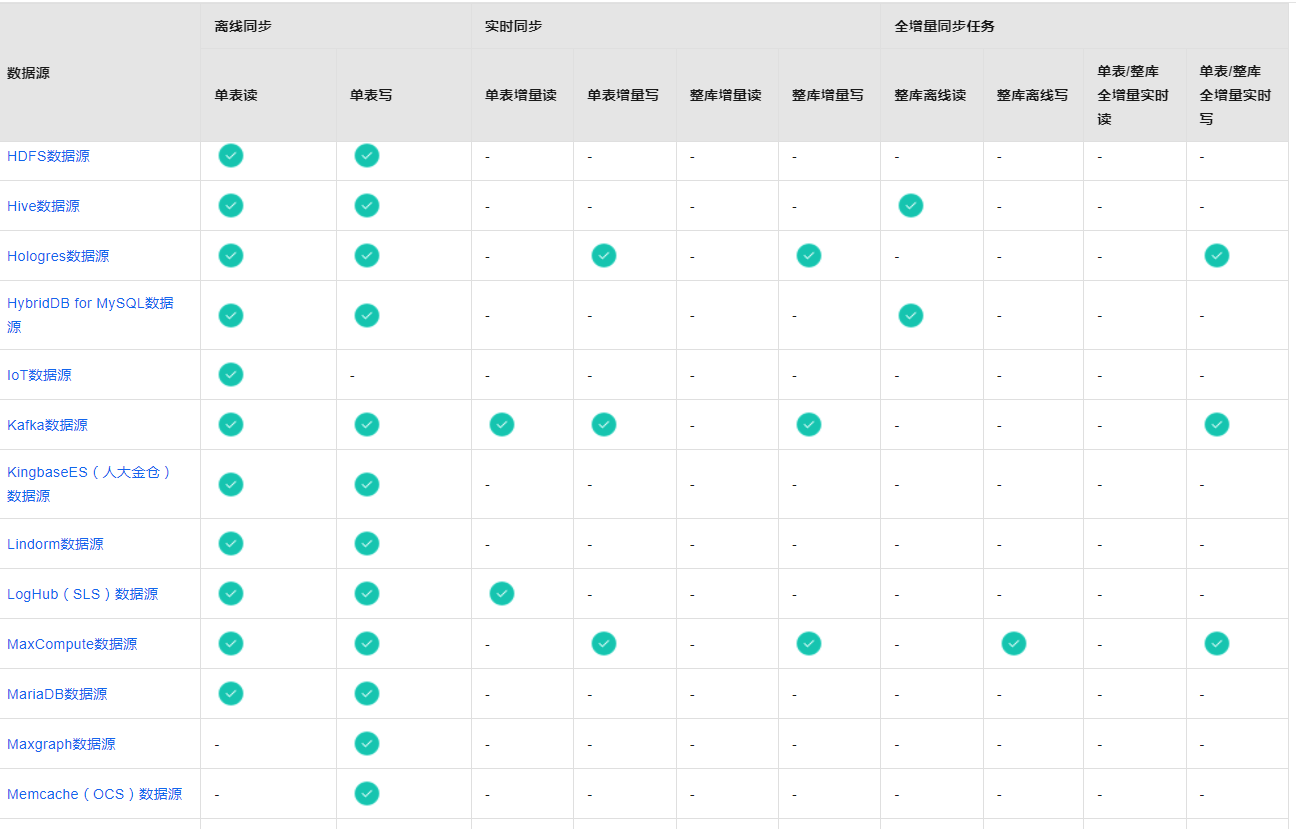Click KingbaseES row 单表写 check icon
The height and width of the screenshot is (829, 1296).
[367, 484]
